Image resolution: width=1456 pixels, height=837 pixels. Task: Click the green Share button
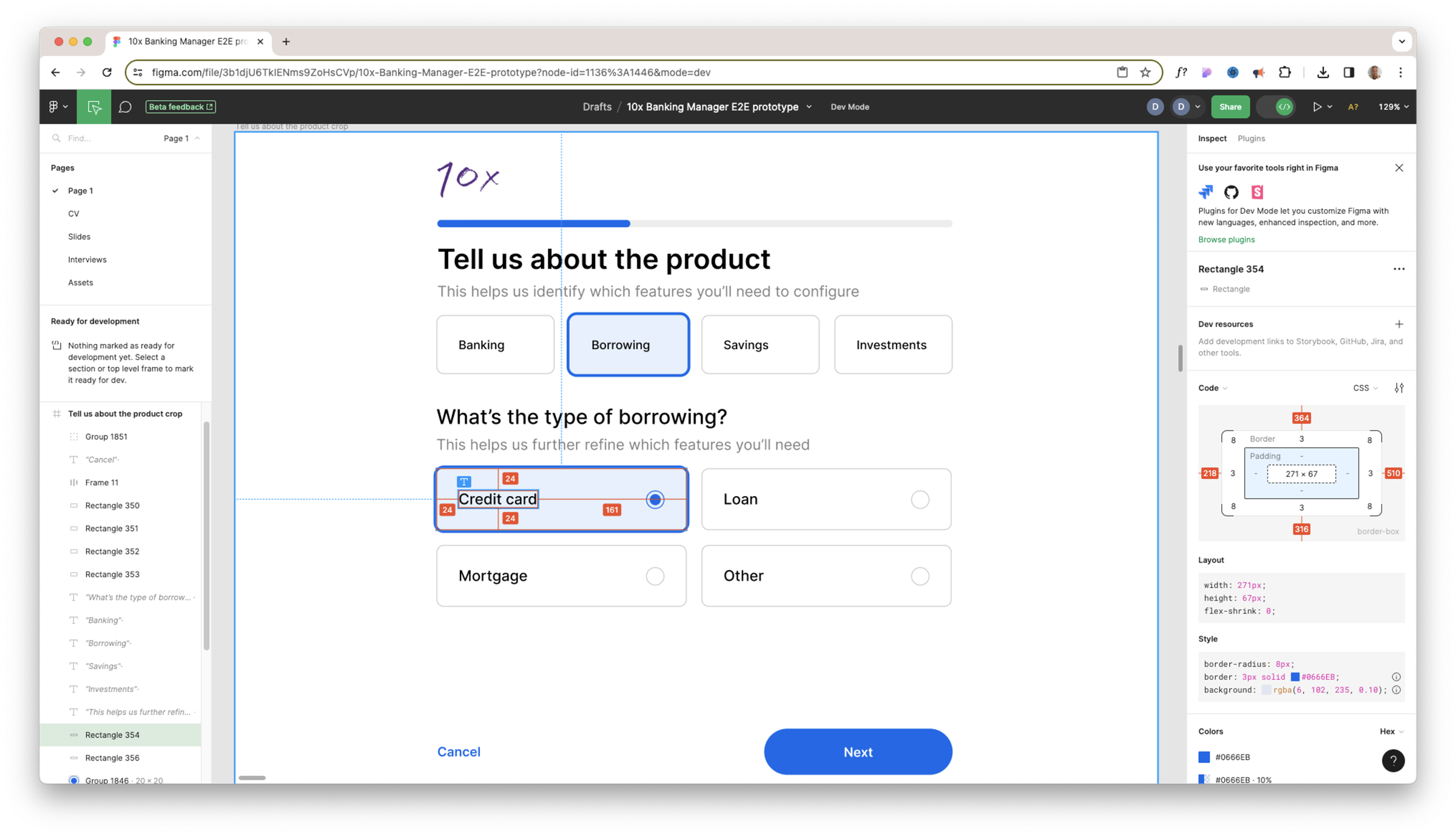pos(1230,107)
